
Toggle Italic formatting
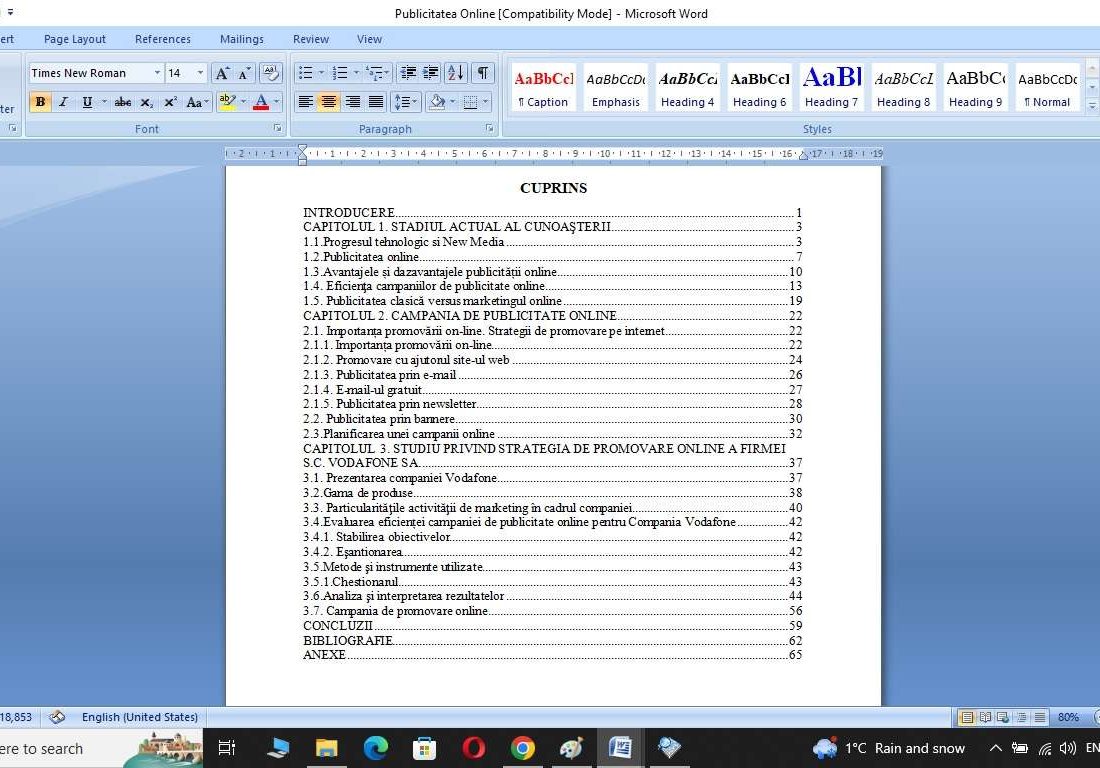pos(63,102)
